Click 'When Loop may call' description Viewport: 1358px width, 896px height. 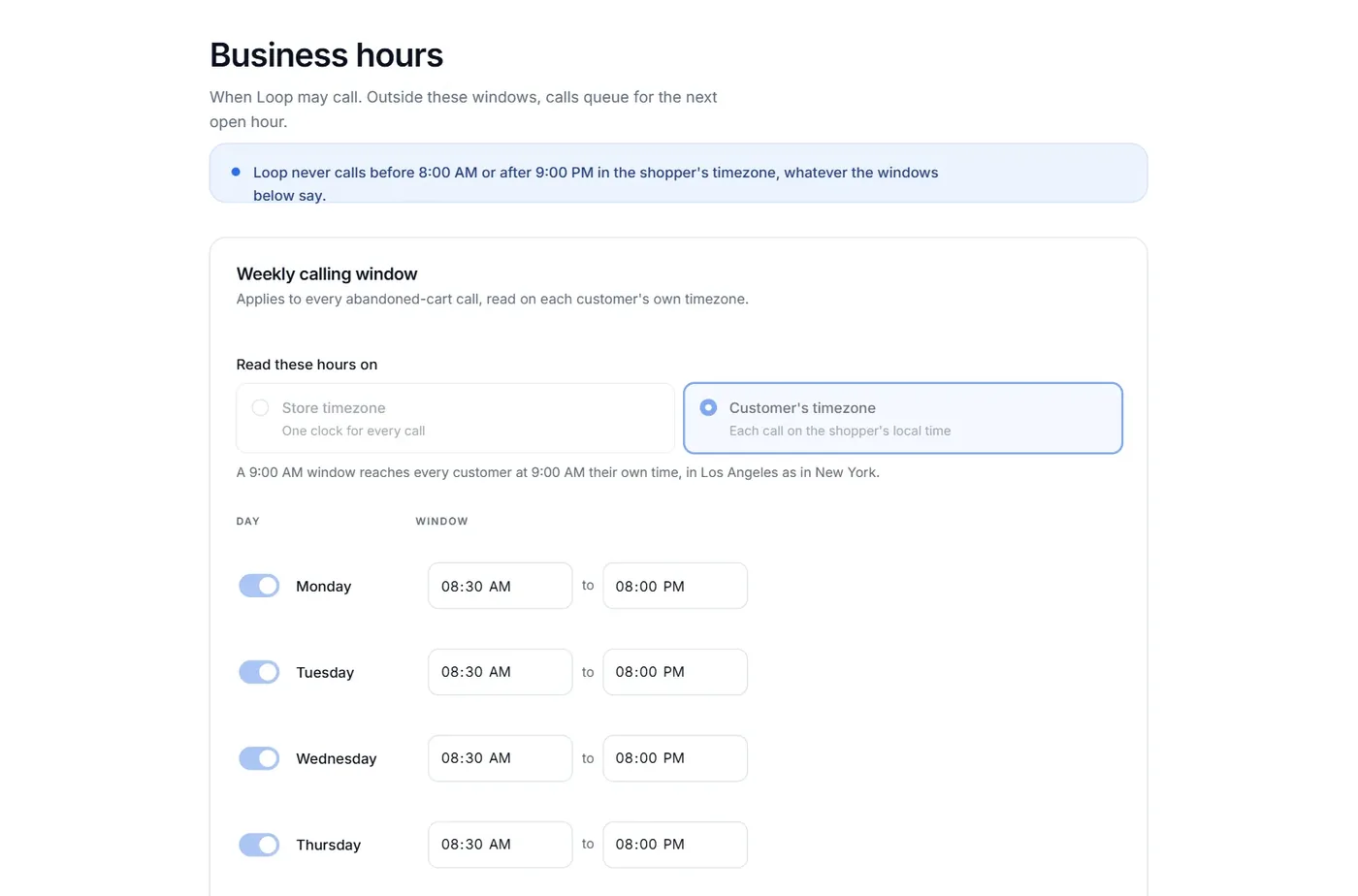464,110
